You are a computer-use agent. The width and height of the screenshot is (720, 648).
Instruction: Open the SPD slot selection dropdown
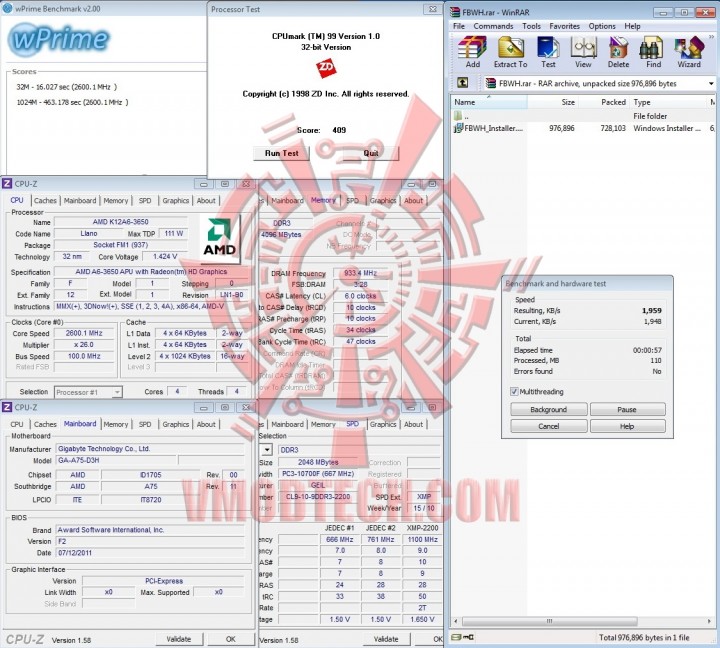coord(267,450)
